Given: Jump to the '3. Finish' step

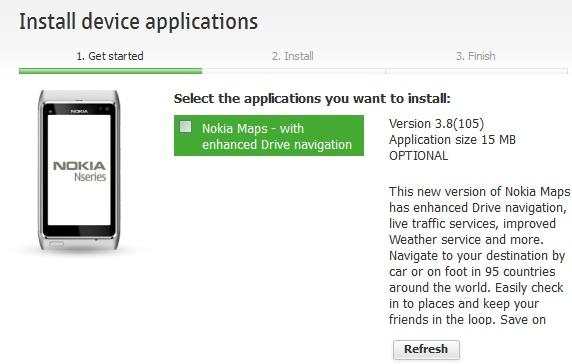Looking at the screenshot, I should 476,56.
